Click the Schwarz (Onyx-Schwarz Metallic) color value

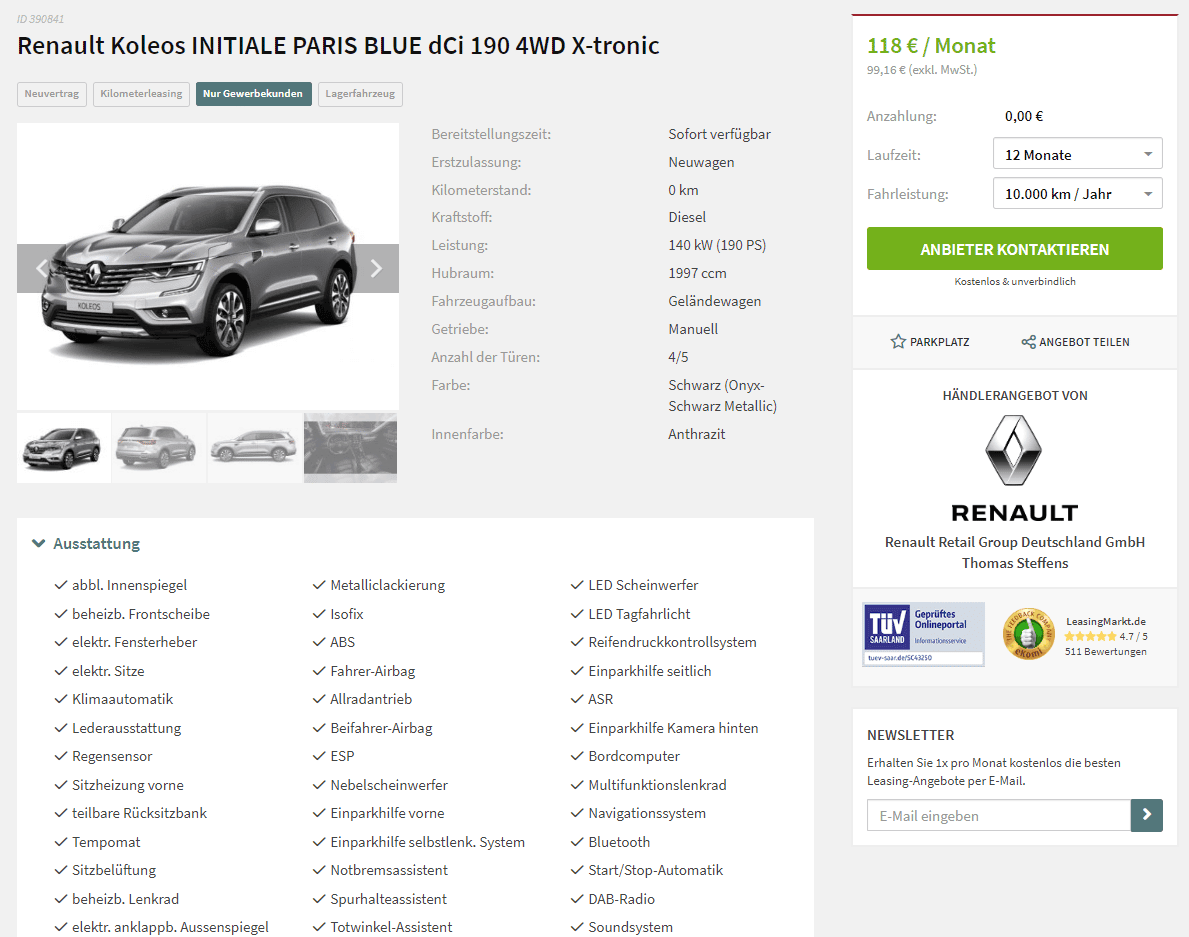723,396
